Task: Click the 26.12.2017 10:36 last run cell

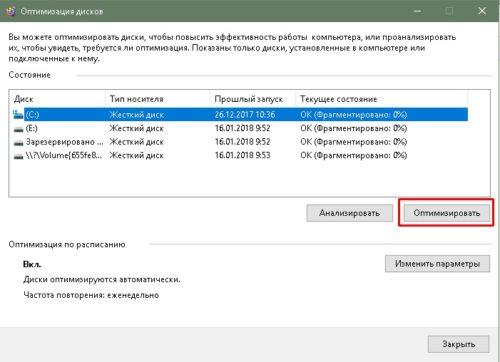Action: tap(245, 115)
